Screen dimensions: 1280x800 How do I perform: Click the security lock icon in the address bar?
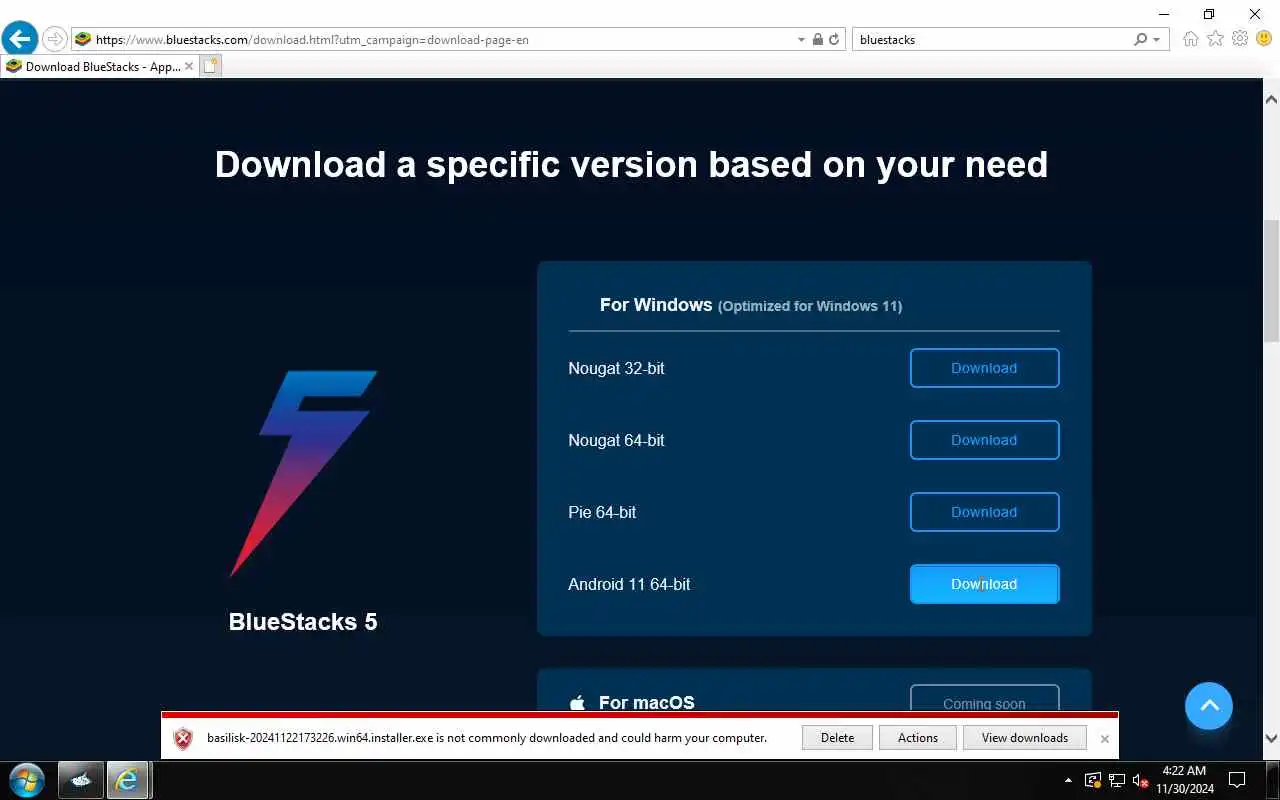pos(817,39)
